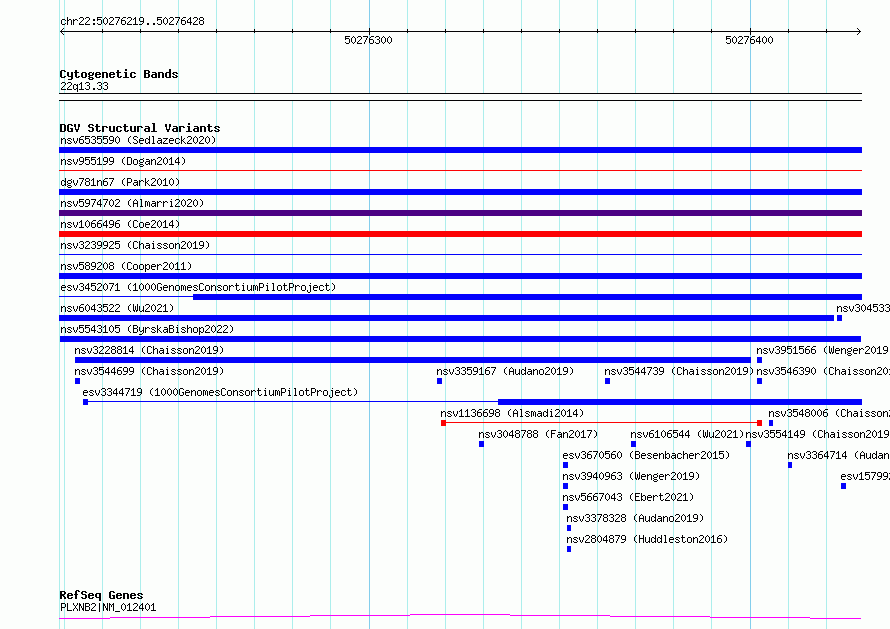Image resolution: width=890 pixels, height=629 pixels.
Task: Click the left arrowhead of the ruler
Action: click(62, 31)
